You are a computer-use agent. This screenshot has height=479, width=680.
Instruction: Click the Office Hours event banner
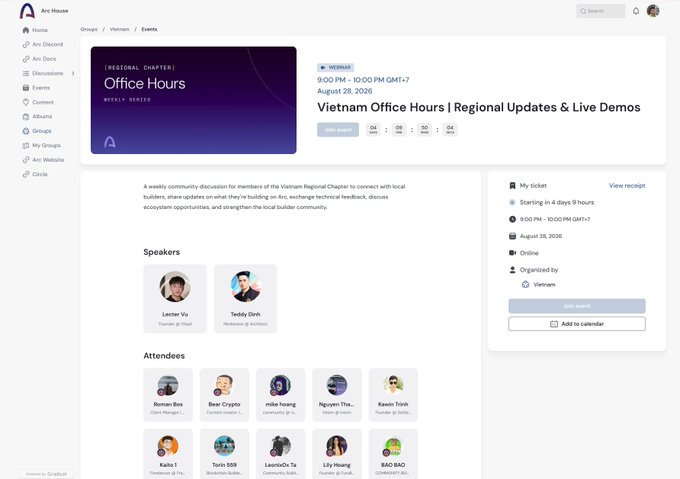193,100
